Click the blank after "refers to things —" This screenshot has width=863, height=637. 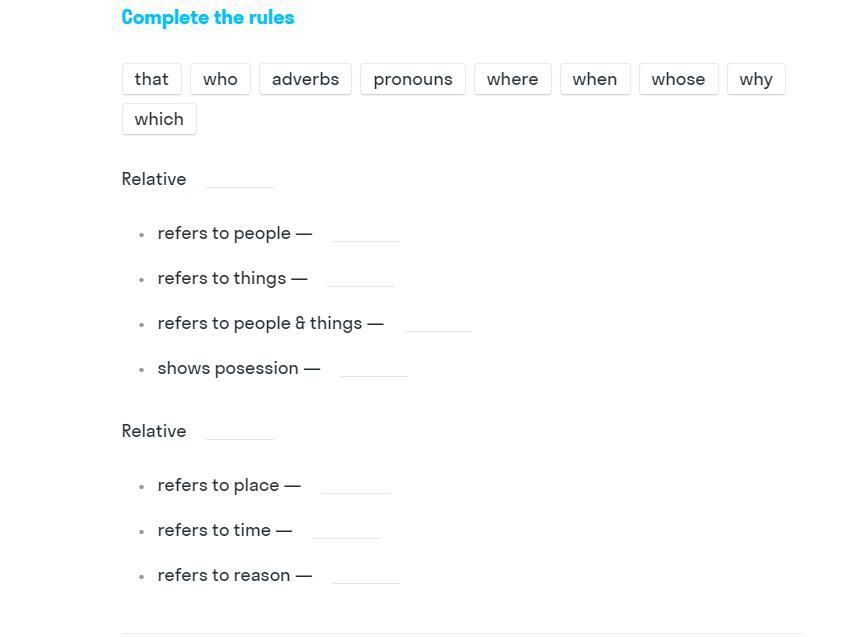[x=361, y=278]
